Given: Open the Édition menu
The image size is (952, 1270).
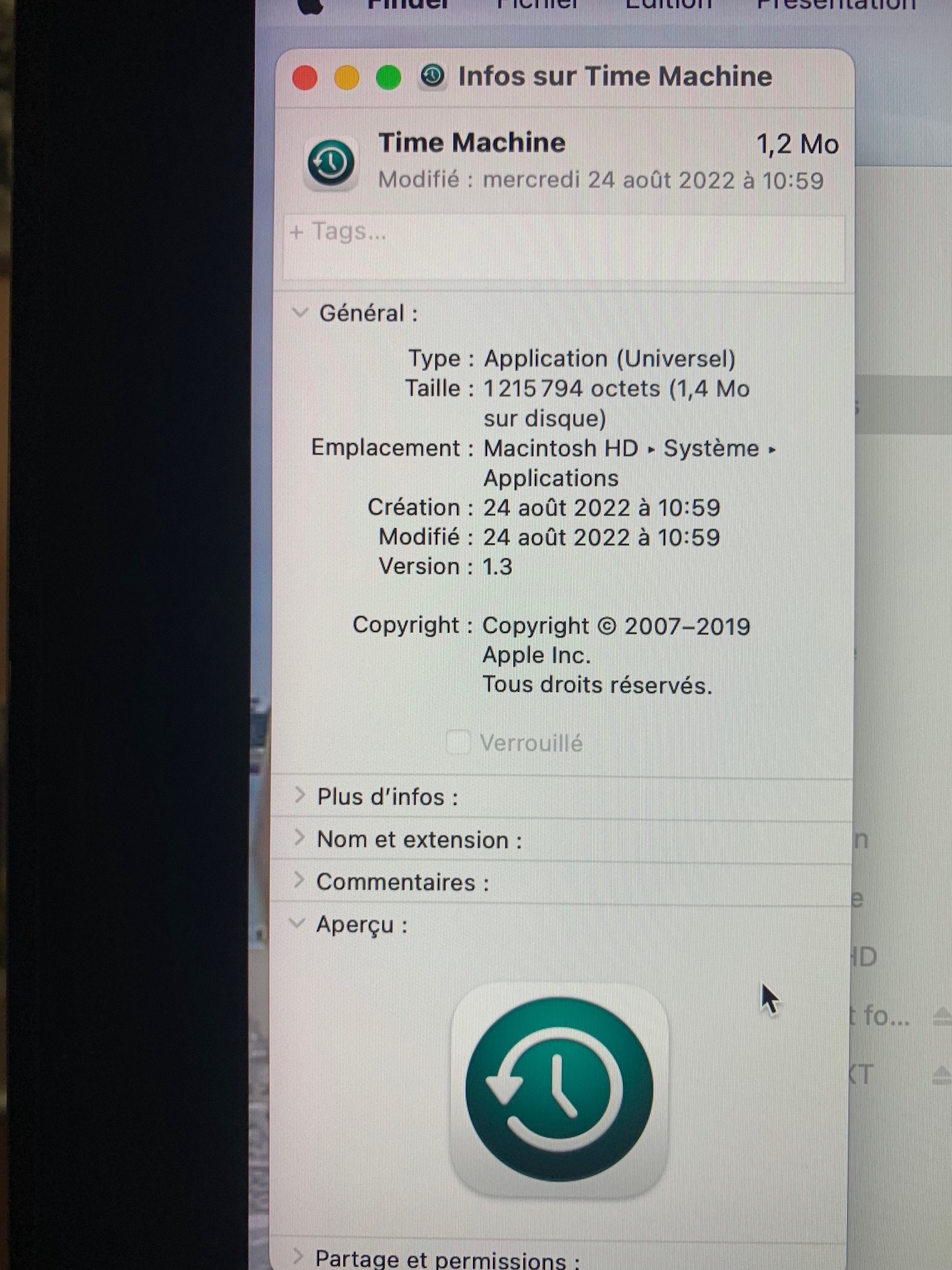Looking at the screenshot, I should tap(668, 5).
